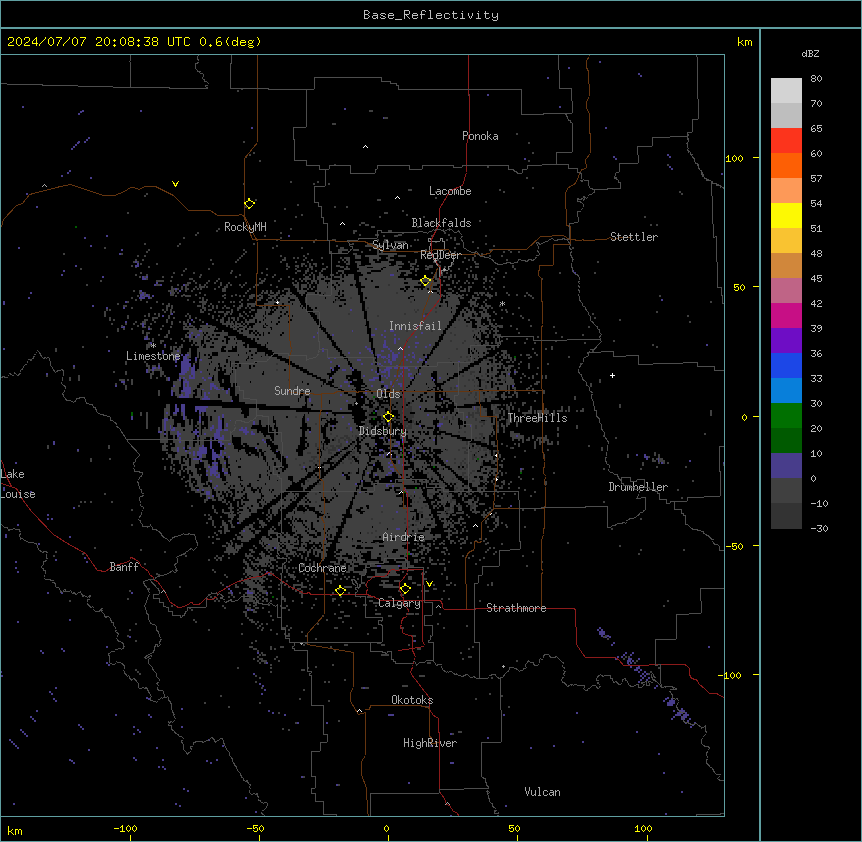Screen dimensions: 862x842
Task: Click the Vulcan label
Action: pos(543,792)
